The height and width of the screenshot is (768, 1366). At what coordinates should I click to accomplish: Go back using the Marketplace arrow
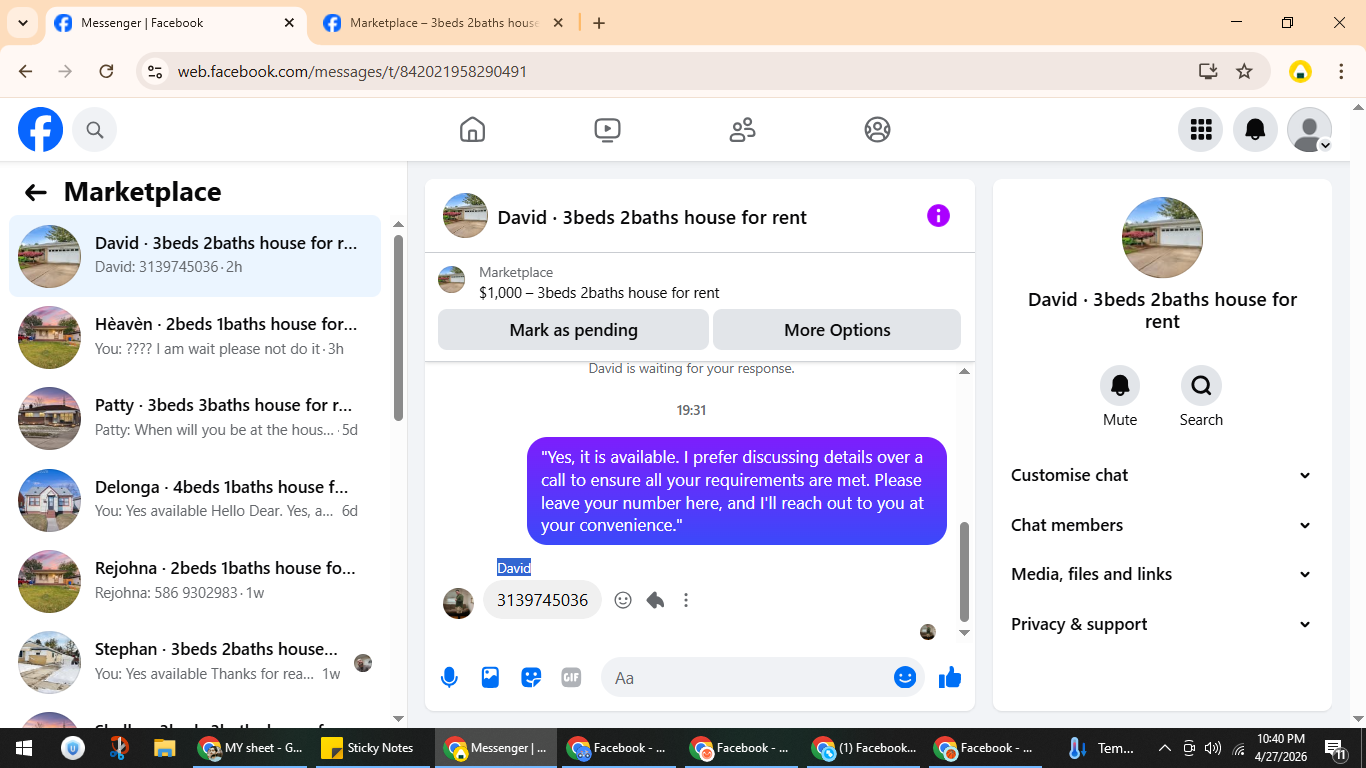pos(36,192)
